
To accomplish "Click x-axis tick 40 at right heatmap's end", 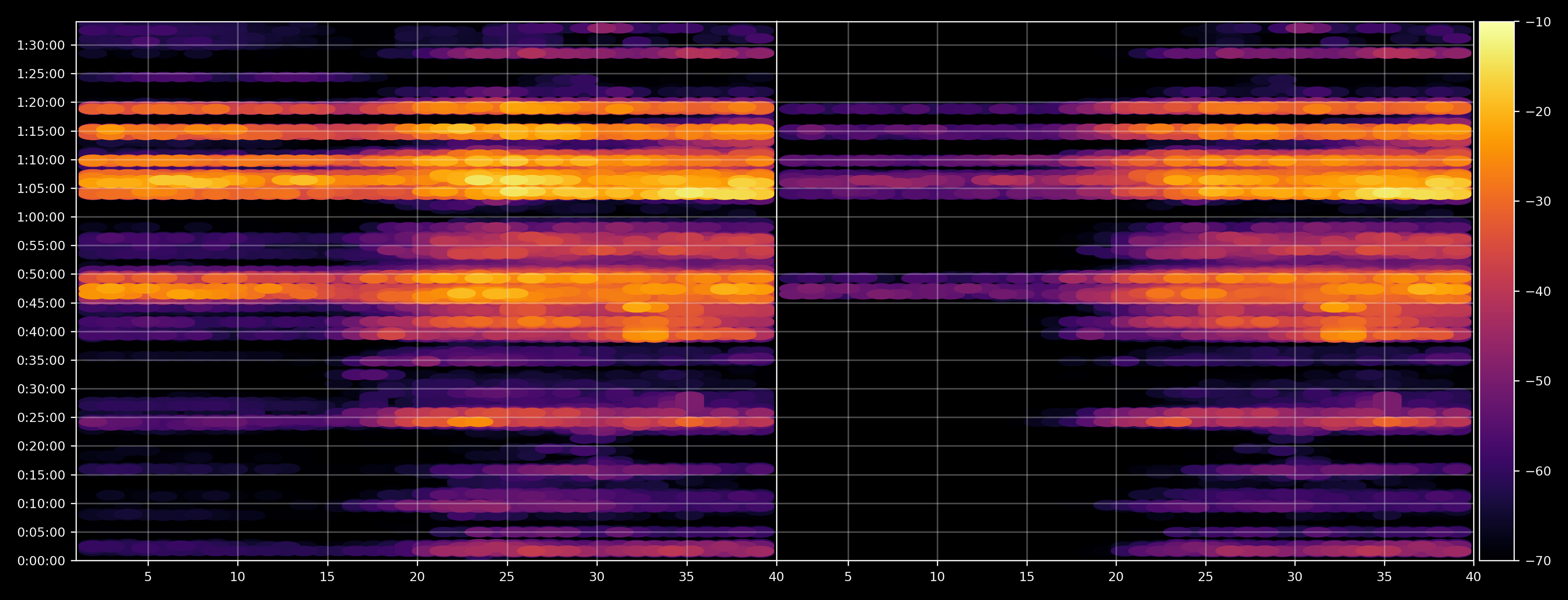I will pyautogui.click(x=1474, y=577).
